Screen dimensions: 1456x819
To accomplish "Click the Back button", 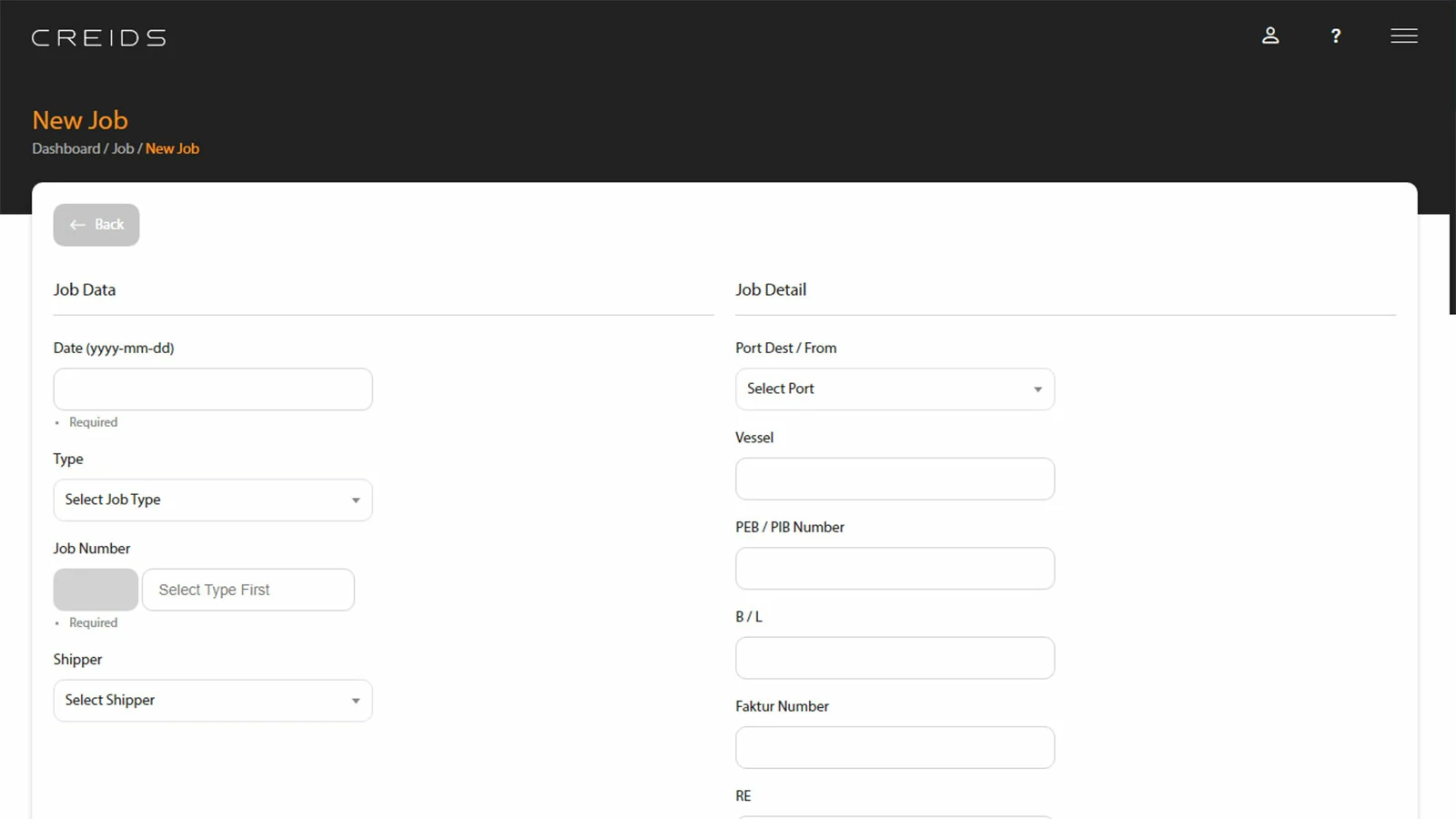I will pos(96,225).
